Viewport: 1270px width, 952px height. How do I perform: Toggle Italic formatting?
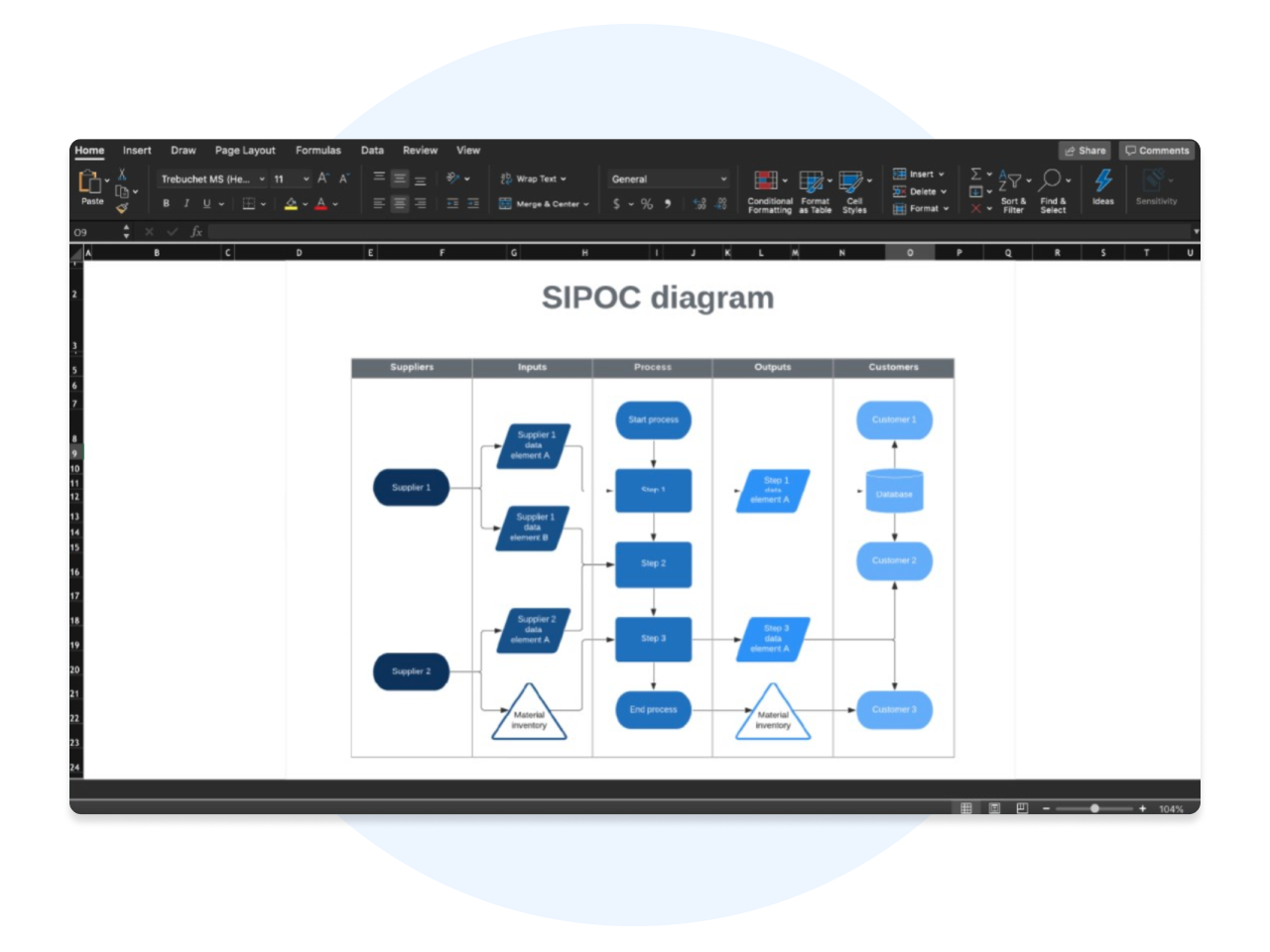(x=186, y=204)
